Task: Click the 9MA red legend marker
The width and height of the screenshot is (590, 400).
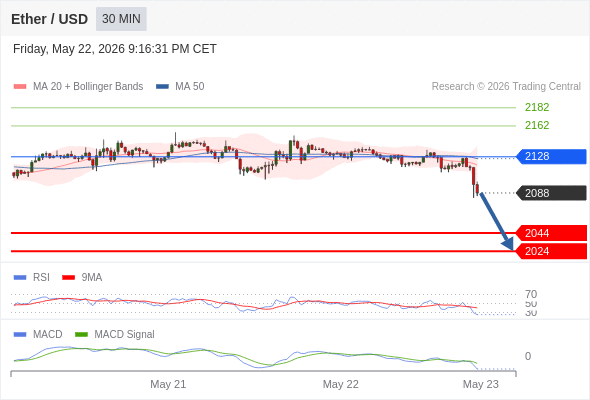Action: 68,278
